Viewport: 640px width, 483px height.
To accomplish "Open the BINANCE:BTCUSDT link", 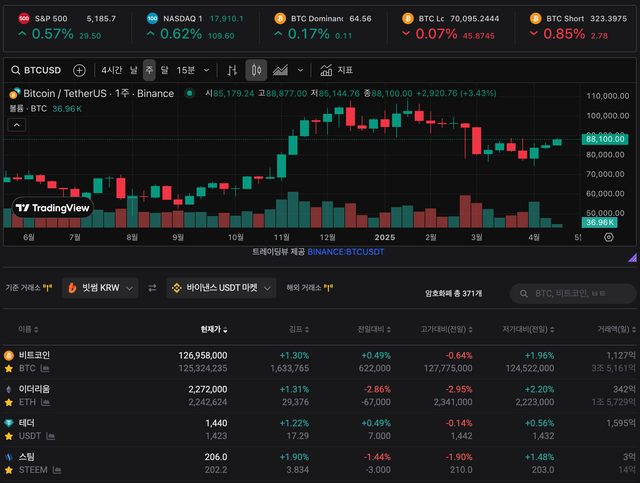I will click(346, 252).
